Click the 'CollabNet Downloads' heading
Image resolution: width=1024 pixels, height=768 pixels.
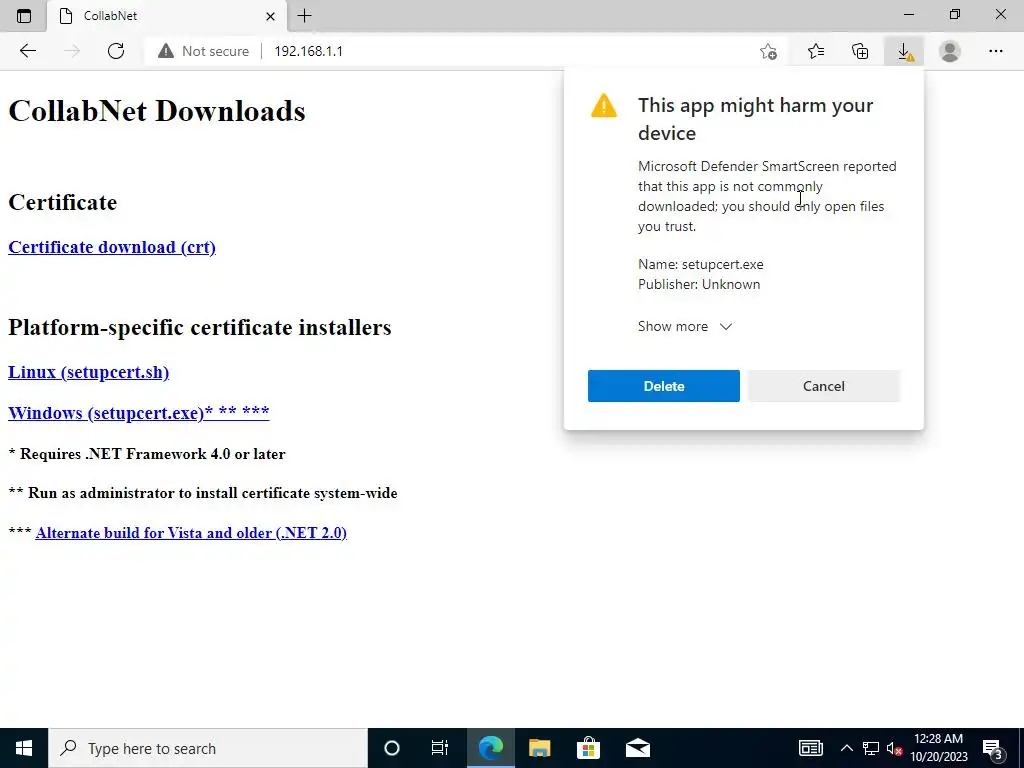click(157, 111)
